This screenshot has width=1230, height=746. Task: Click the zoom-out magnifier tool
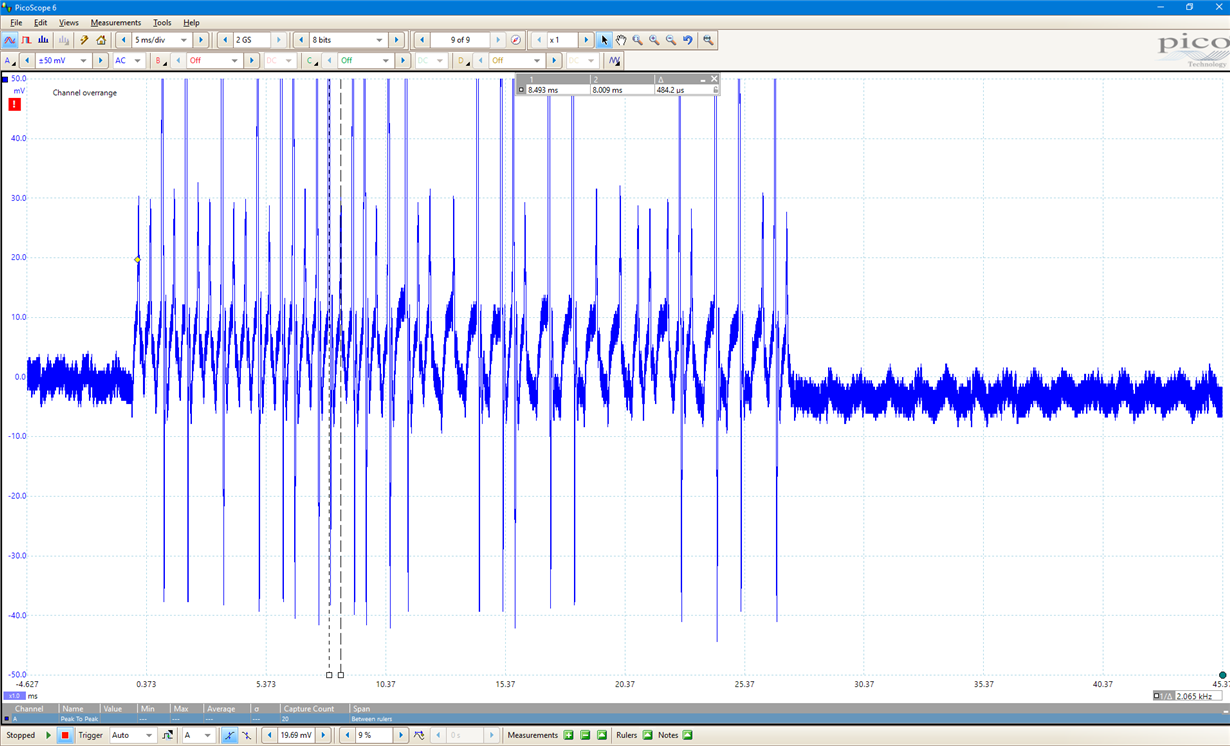point(671,40)
